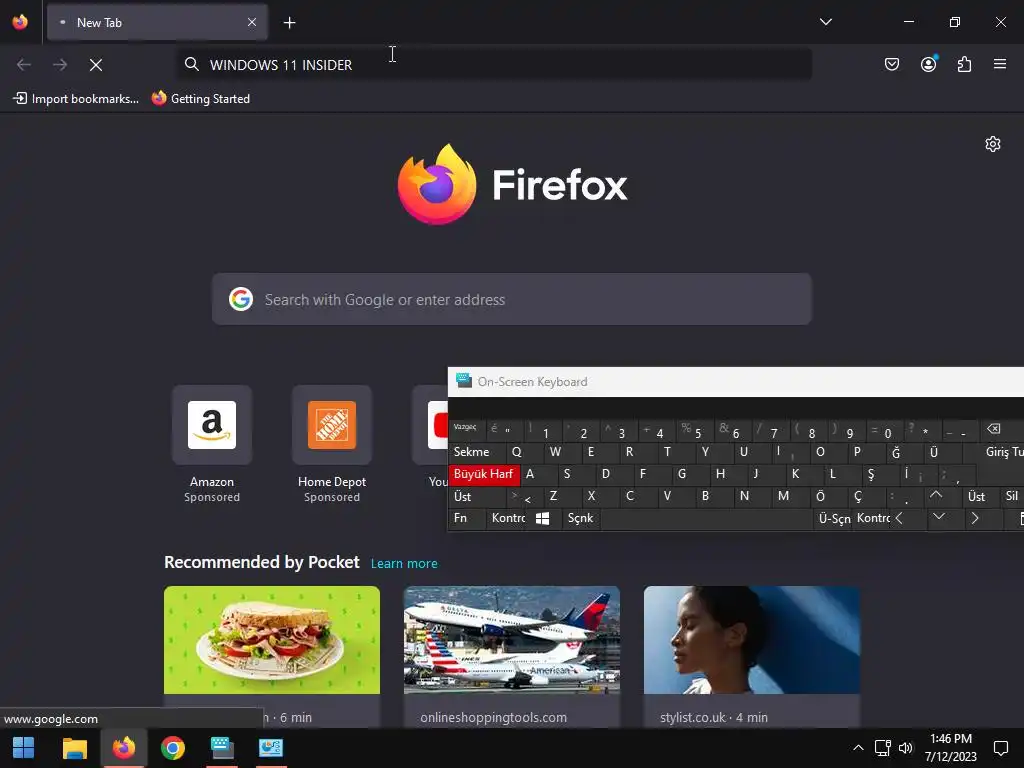Click the Ş key on keyboard

point(879,474)
